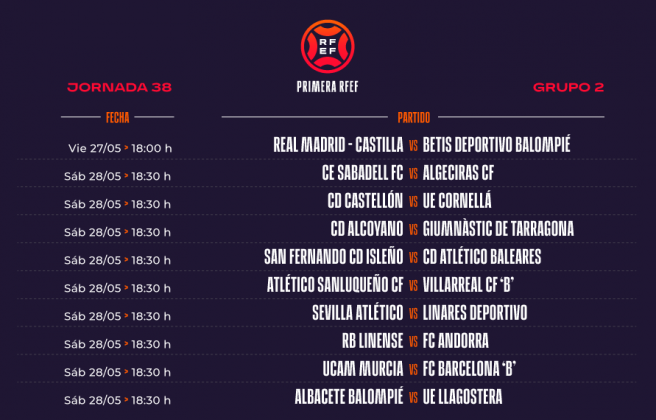
Task: Click the Fecha column header
Action: tap(118, 117)
